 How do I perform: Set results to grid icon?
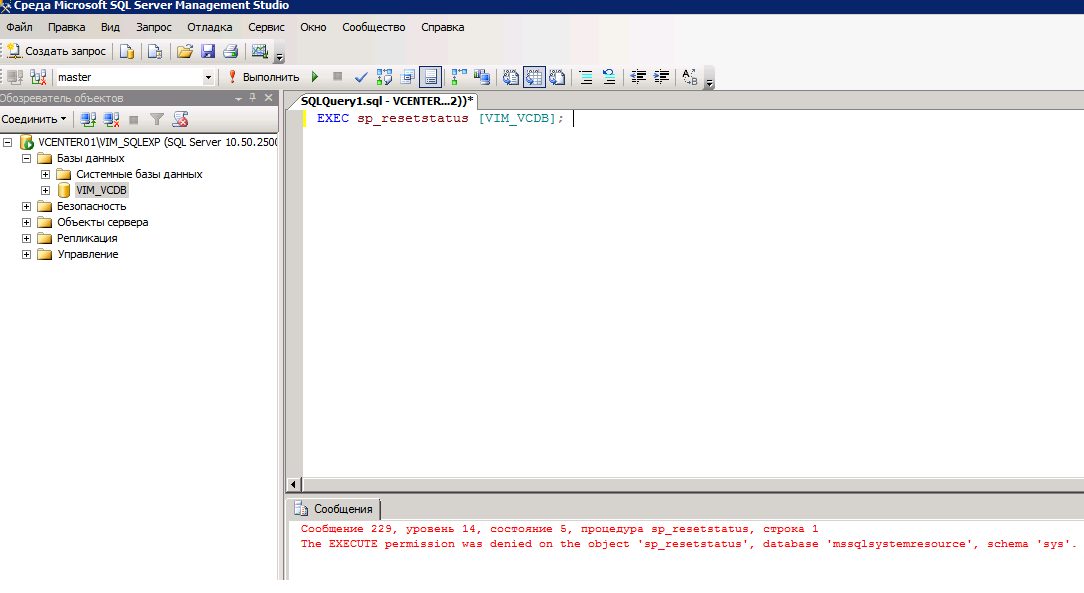pyautogui.click(x=534, y=77)
